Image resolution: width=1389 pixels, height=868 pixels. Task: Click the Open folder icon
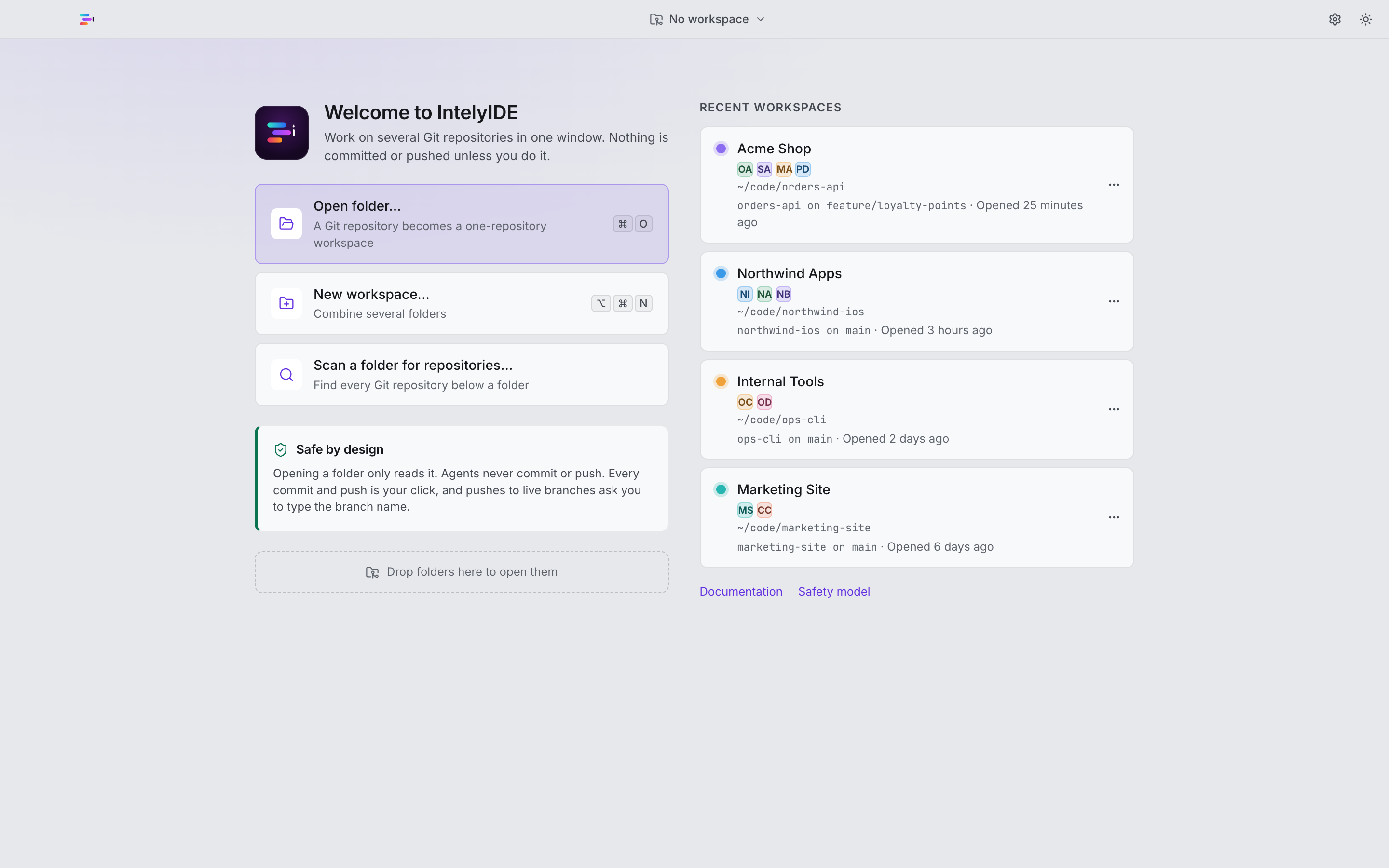coord(286,224)
